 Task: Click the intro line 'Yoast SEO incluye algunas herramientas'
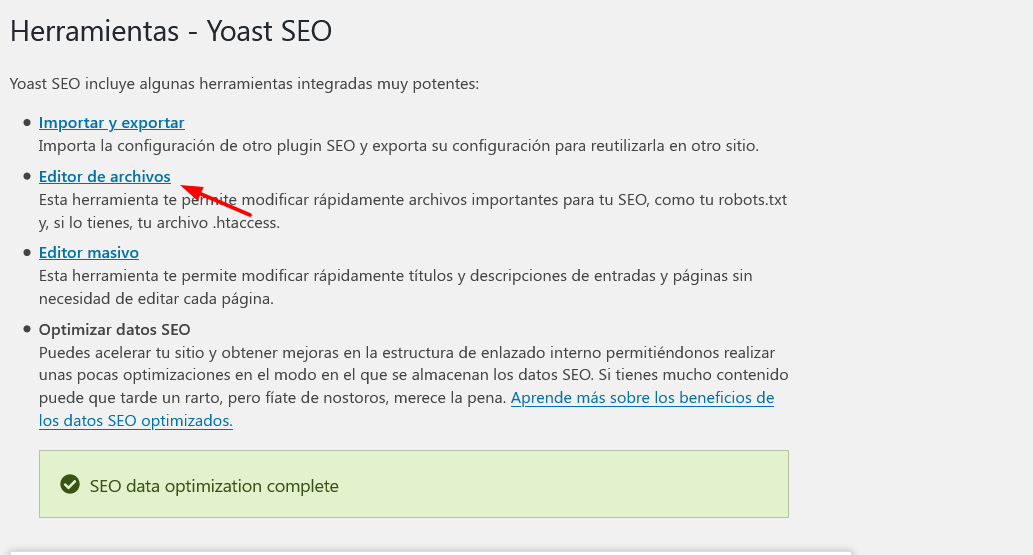coord(244,84)
